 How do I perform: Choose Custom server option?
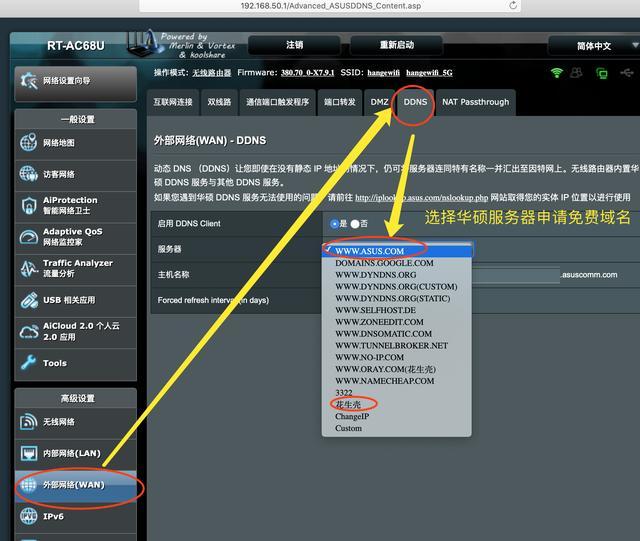pyautogui.click(x=397, y=428)
